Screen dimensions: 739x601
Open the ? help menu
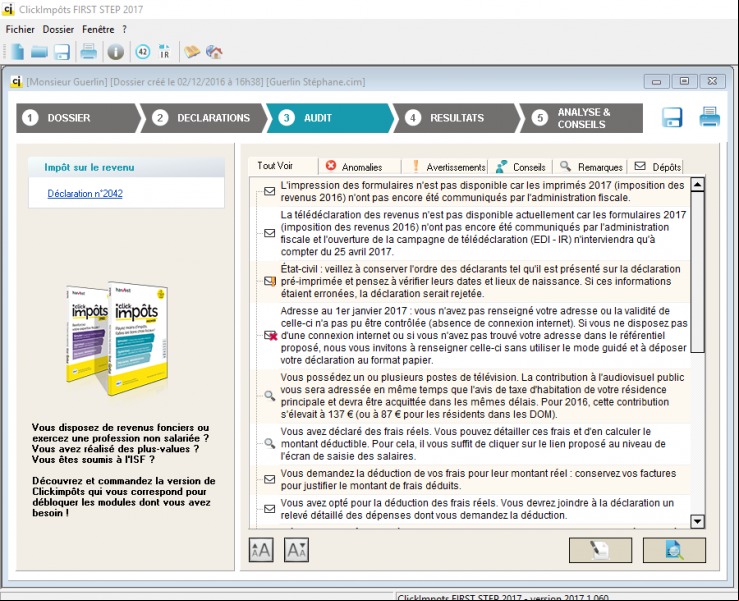124,29
